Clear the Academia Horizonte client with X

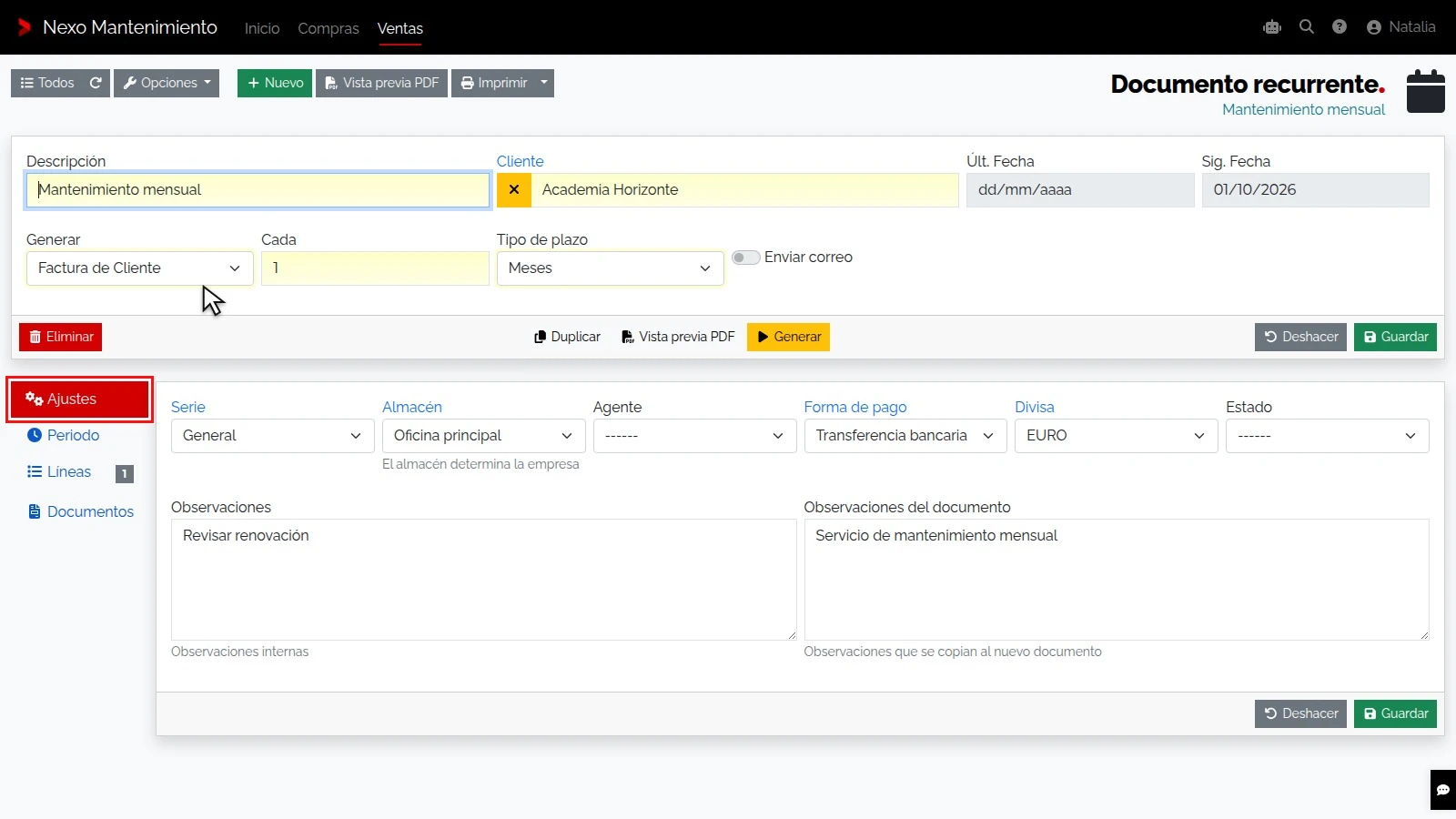(x=514, y=190)
